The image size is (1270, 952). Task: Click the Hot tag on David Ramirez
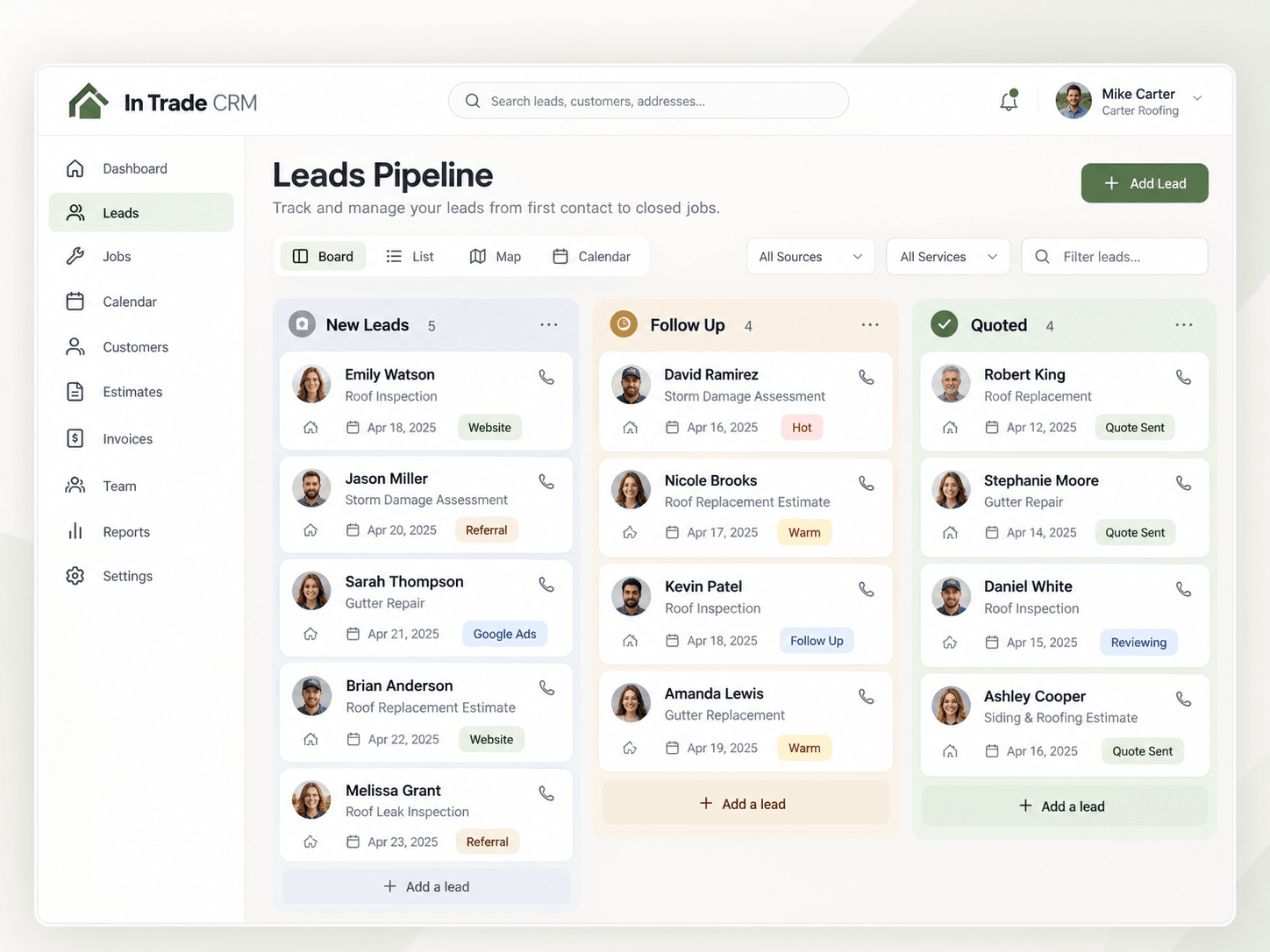point(802,427)
